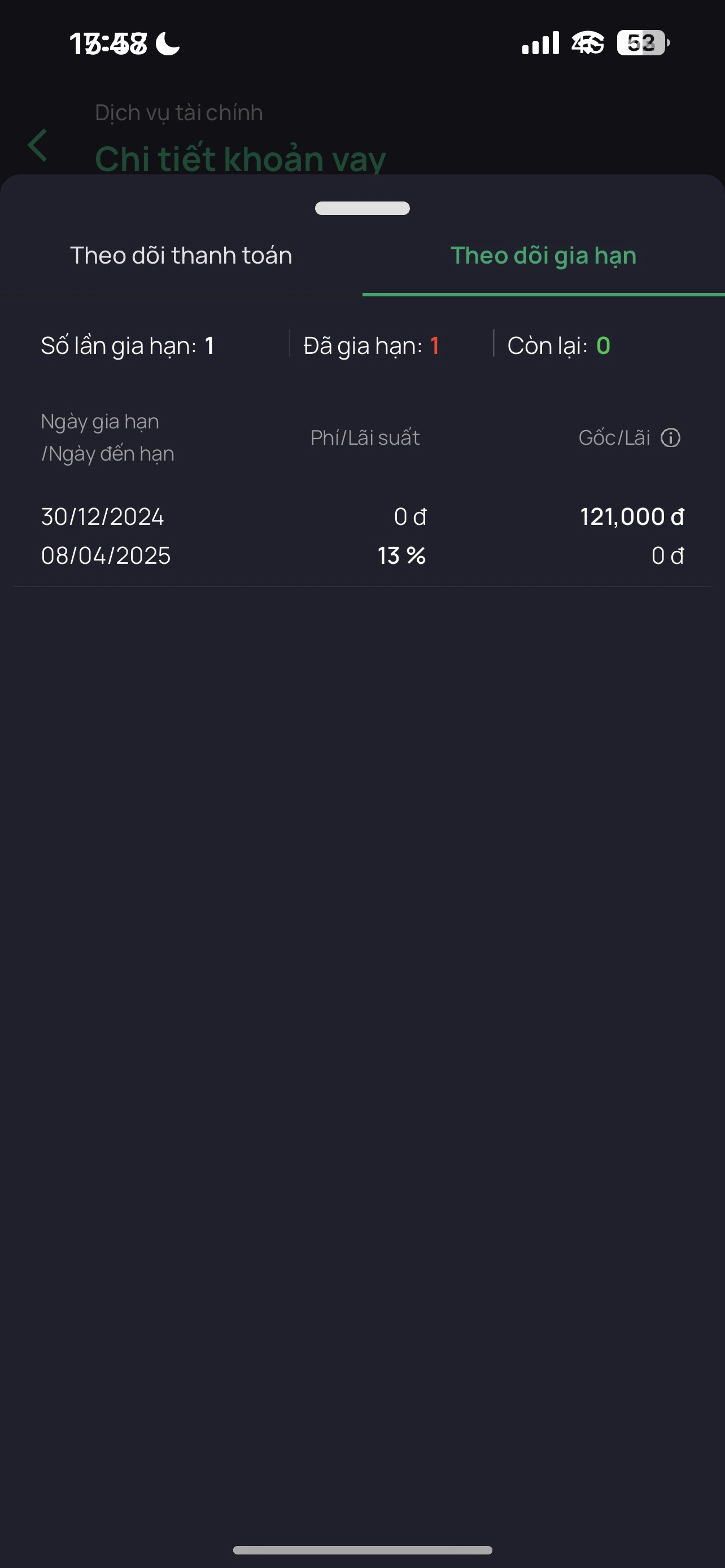725x1568 pixels.
Task: Tap the cellular signal bars icon
Action: pyautogui.click(x=540, y=43)
